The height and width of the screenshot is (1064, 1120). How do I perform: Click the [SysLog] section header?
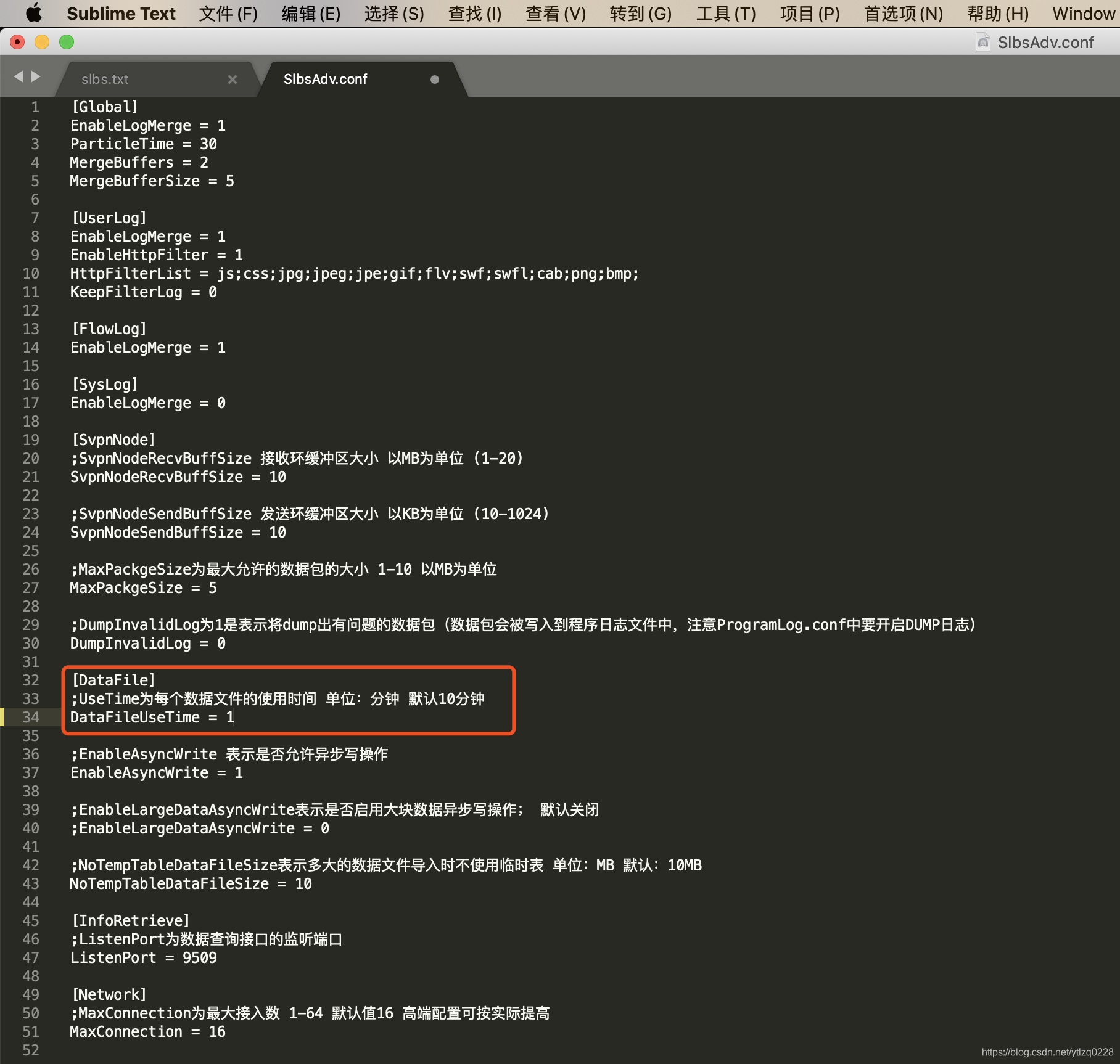click(x=104, y=384)
